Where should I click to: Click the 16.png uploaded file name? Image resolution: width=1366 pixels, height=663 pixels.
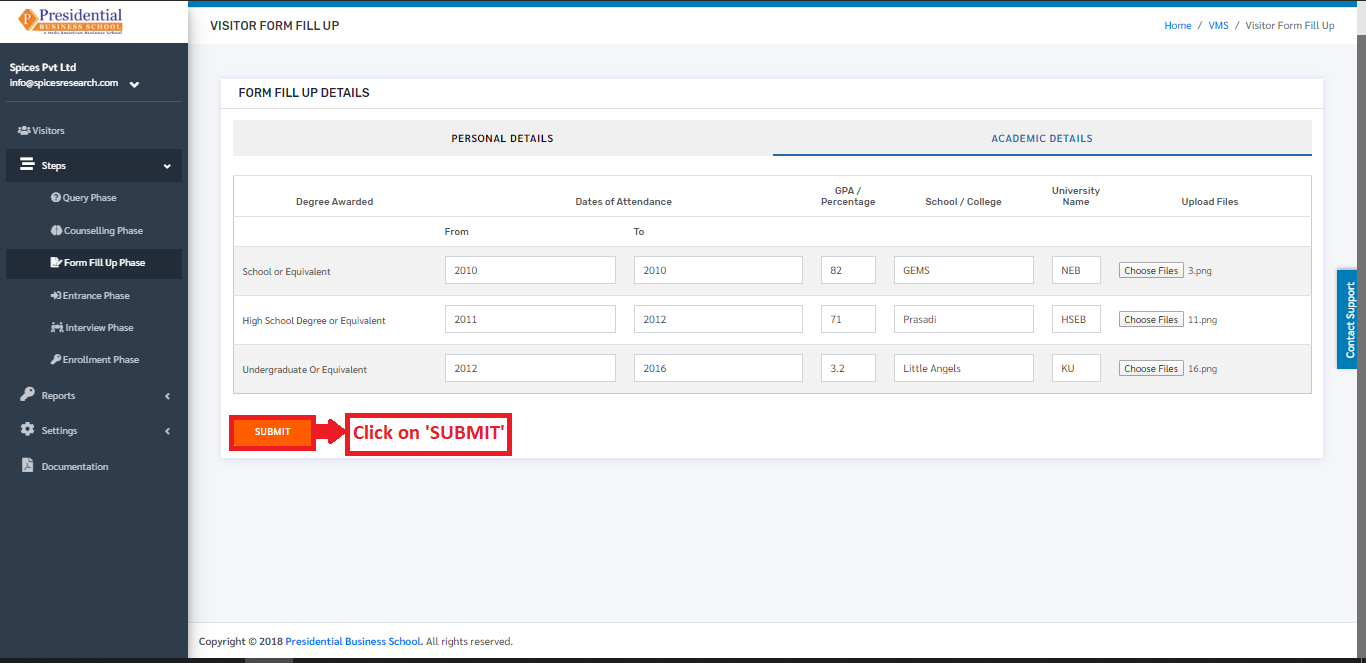click(1202, 369)
